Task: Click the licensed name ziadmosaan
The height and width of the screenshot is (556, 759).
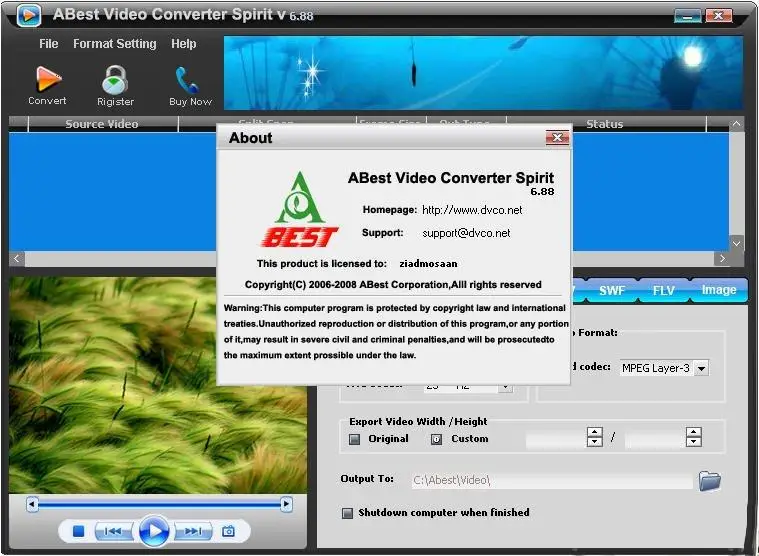Action: 428,264
